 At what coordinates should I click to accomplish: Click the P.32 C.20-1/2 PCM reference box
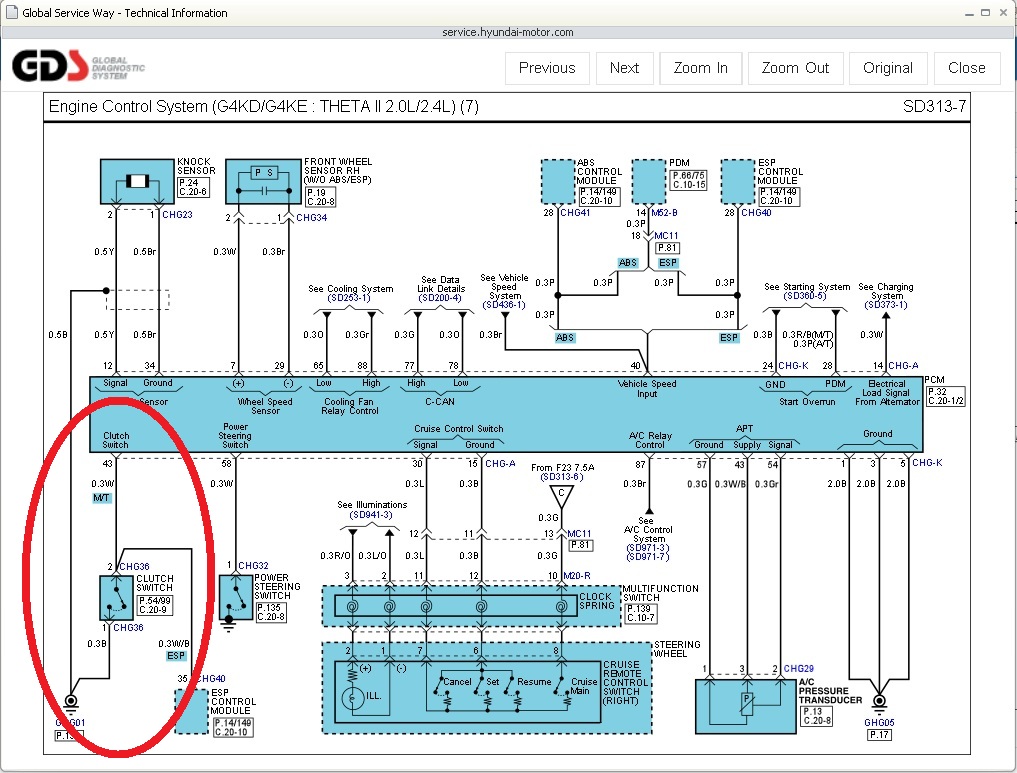pyautogui.click(x=945, y=396)
